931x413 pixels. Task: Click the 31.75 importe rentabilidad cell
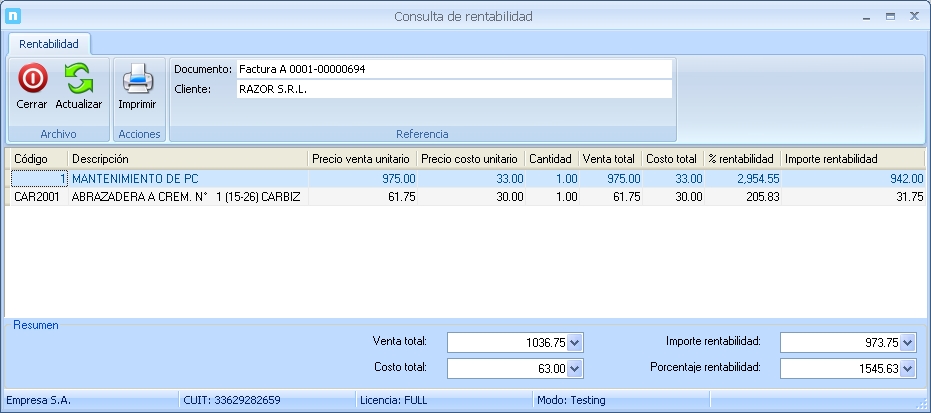coord(853,197)
